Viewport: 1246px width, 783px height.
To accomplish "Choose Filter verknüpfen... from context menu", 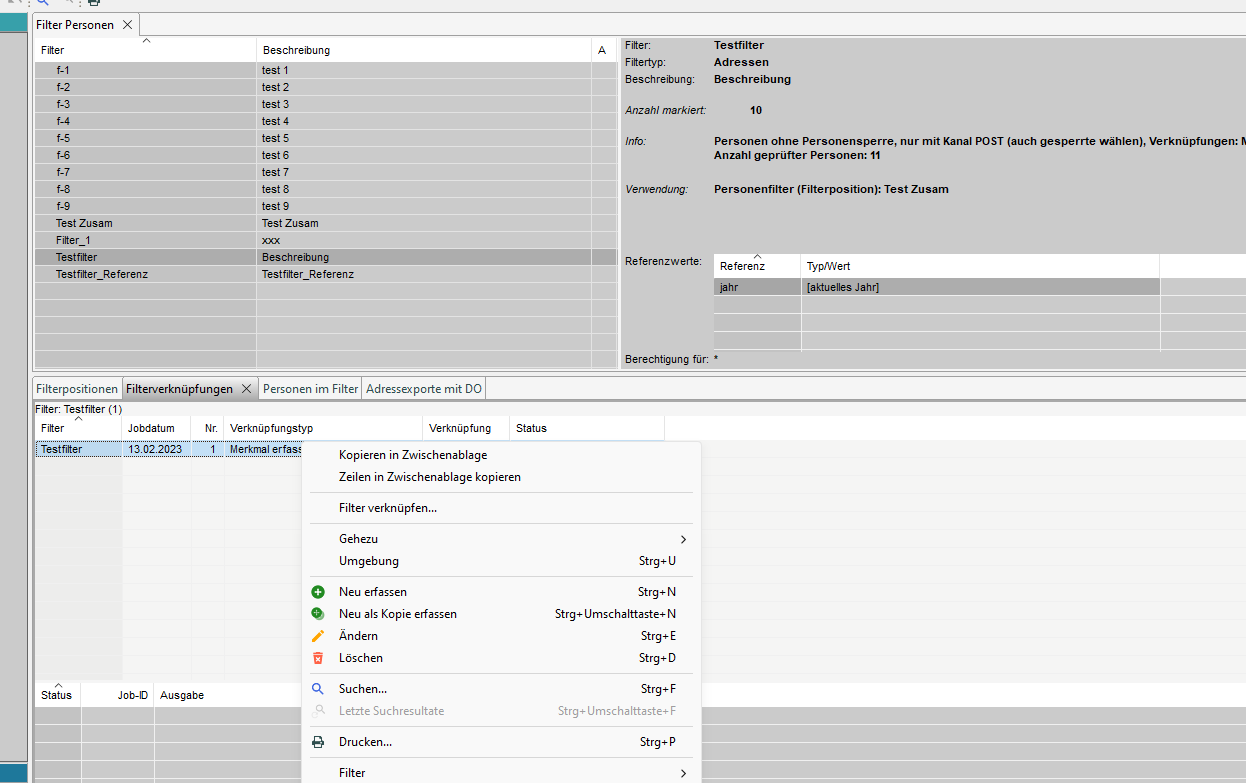I will (x=388, y=508).
